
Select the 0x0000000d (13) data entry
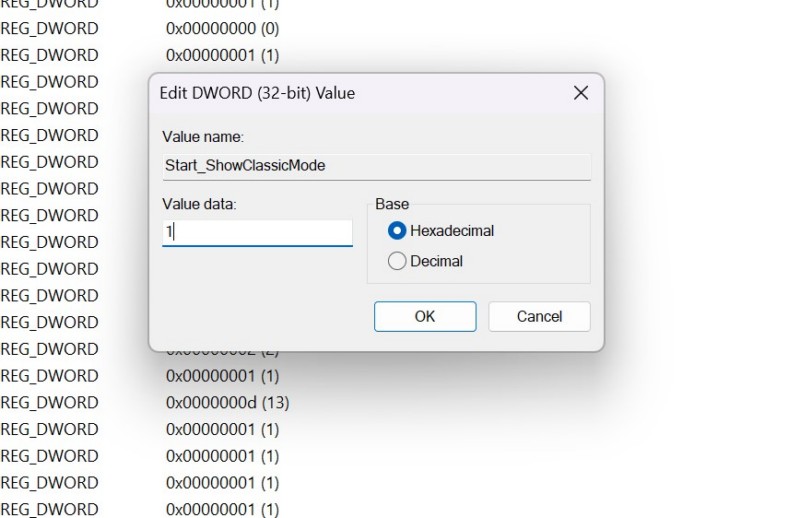pos(227,402)
